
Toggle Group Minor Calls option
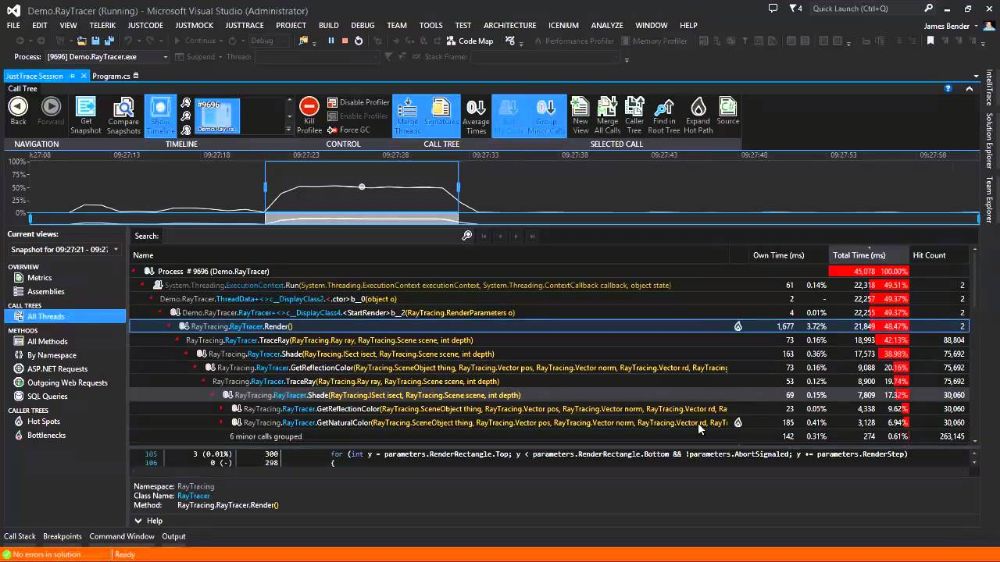click(545, 115)
